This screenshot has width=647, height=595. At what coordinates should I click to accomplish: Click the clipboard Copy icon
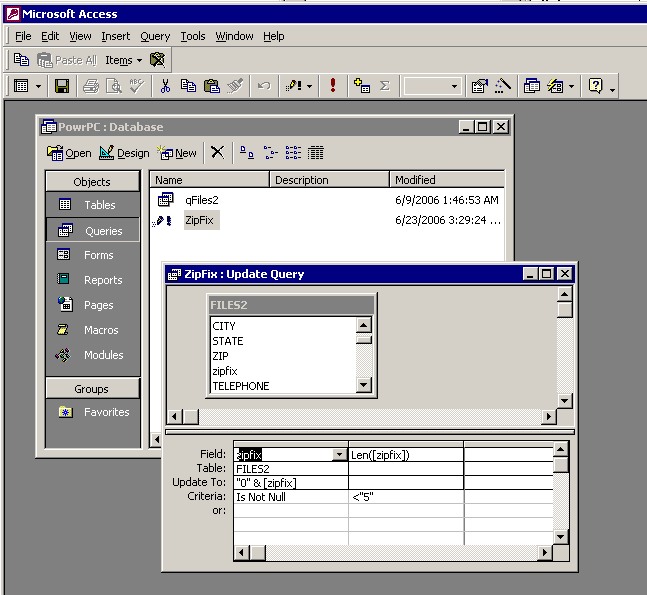click(x=21, y=60)
